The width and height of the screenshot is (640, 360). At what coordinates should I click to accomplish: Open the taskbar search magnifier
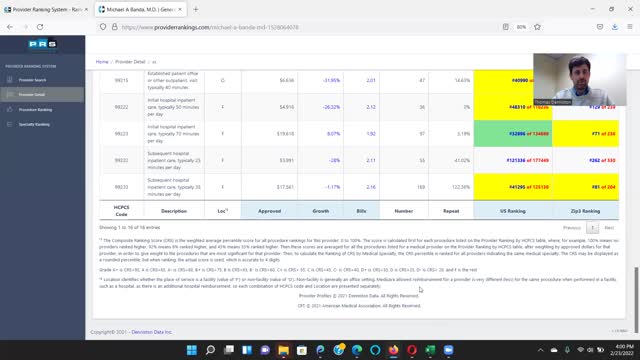tap(210, 350)
